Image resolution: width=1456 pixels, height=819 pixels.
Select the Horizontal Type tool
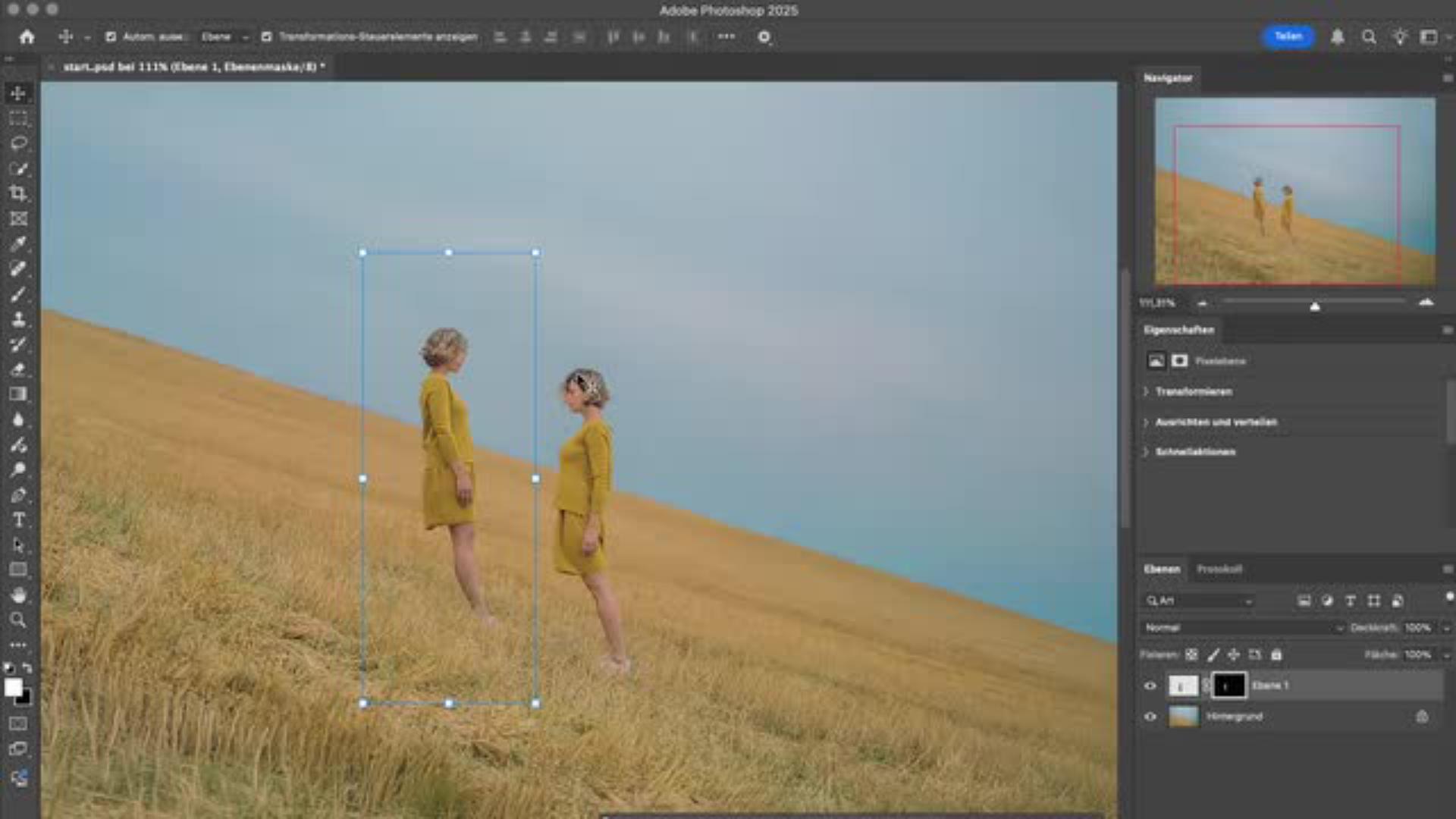(x=18, y=520)
